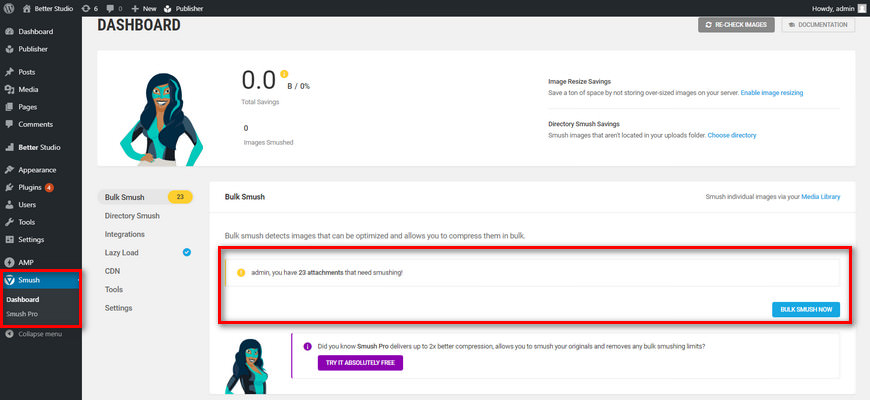
Task: Click the admin avatar in top right
Action: 861,8
